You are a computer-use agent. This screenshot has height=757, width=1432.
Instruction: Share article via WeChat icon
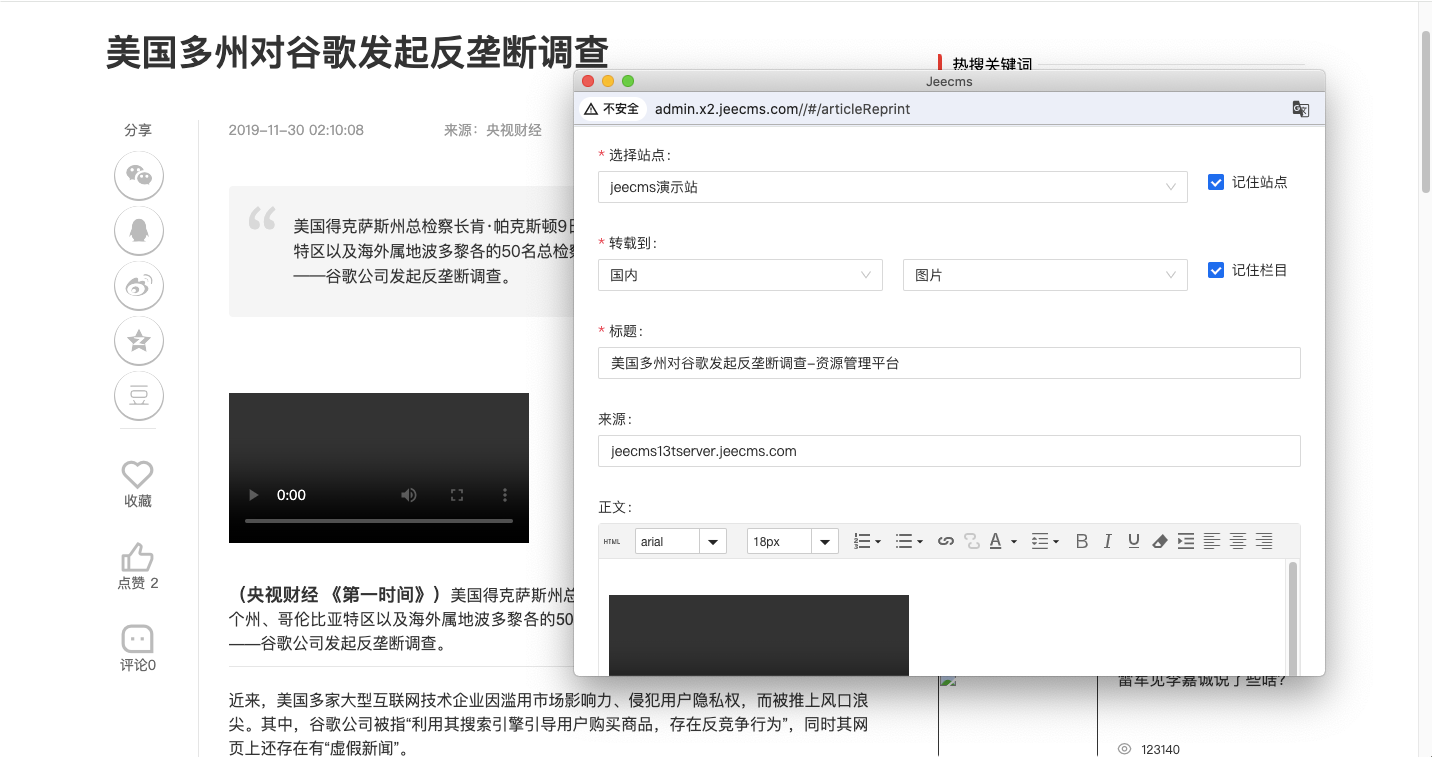click(x=139, y=177)
